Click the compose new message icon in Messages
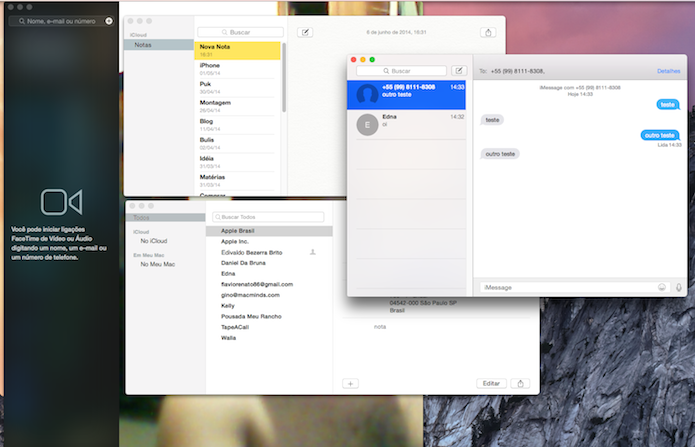695x447 pixels. point(459,71)
